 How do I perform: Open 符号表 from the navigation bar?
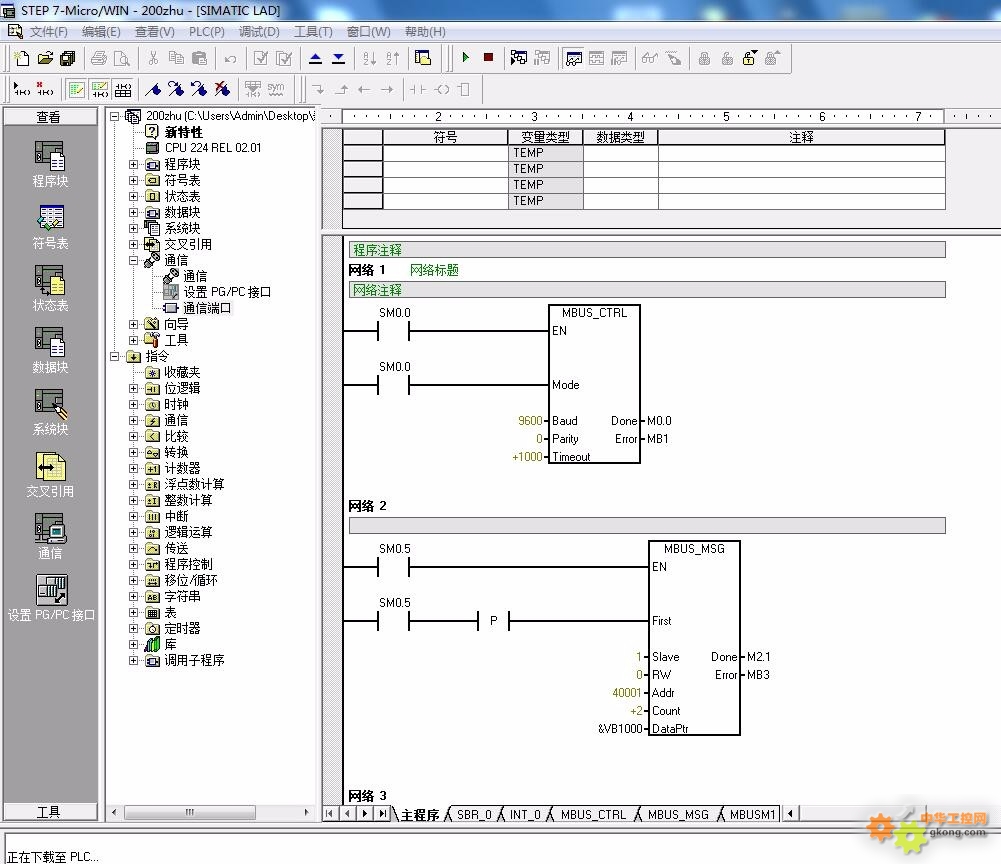point(50,227)
